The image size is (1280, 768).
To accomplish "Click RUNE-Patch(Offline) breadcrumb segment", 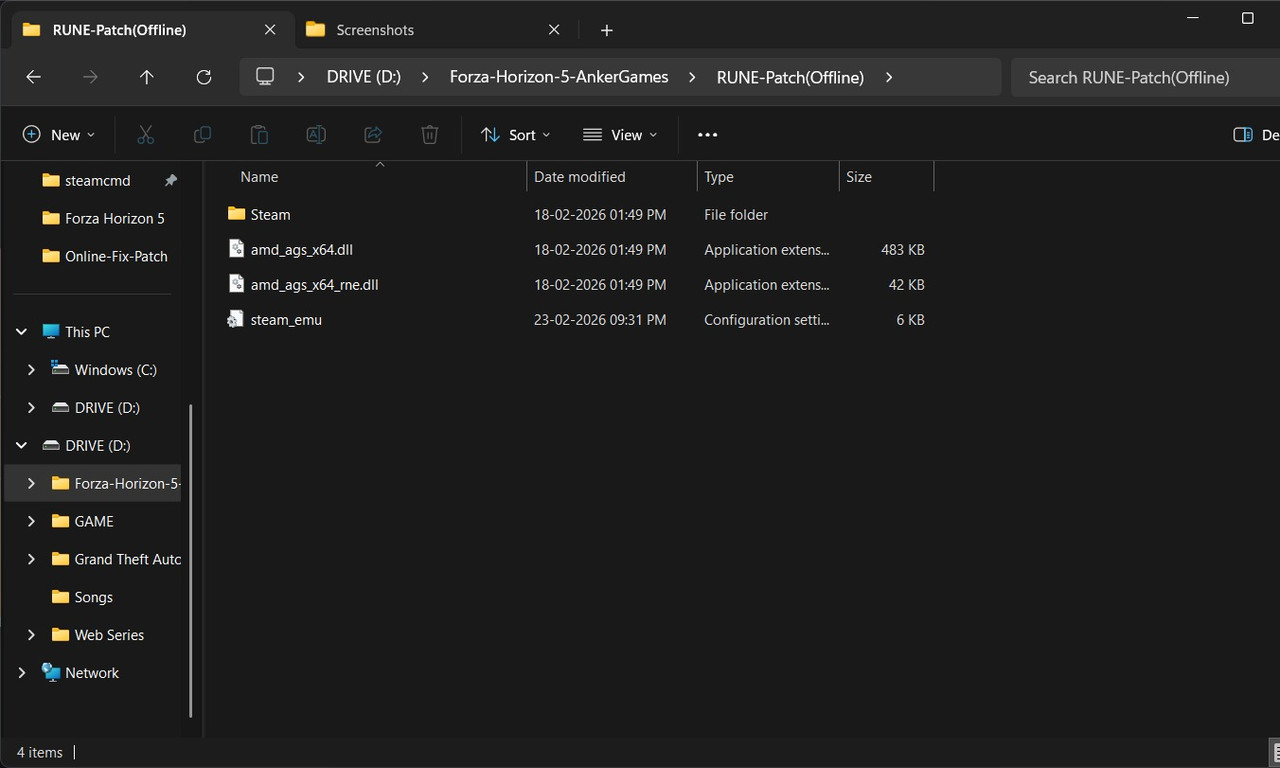I will [x=790, y=77].
